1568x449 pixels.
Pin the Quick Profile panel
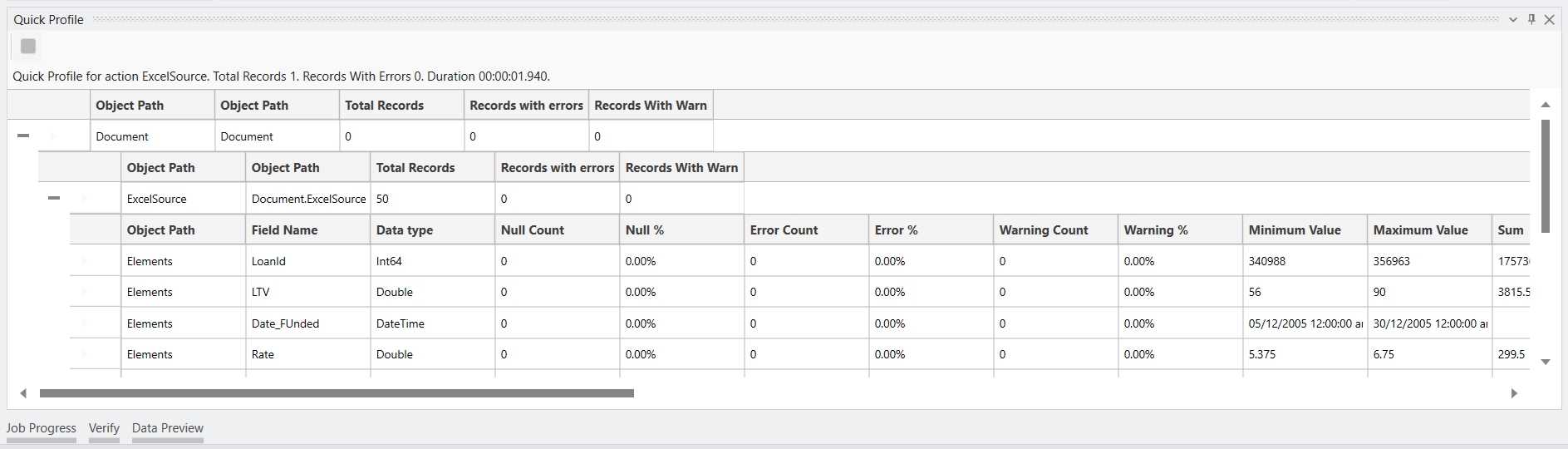coord(1531,19)
